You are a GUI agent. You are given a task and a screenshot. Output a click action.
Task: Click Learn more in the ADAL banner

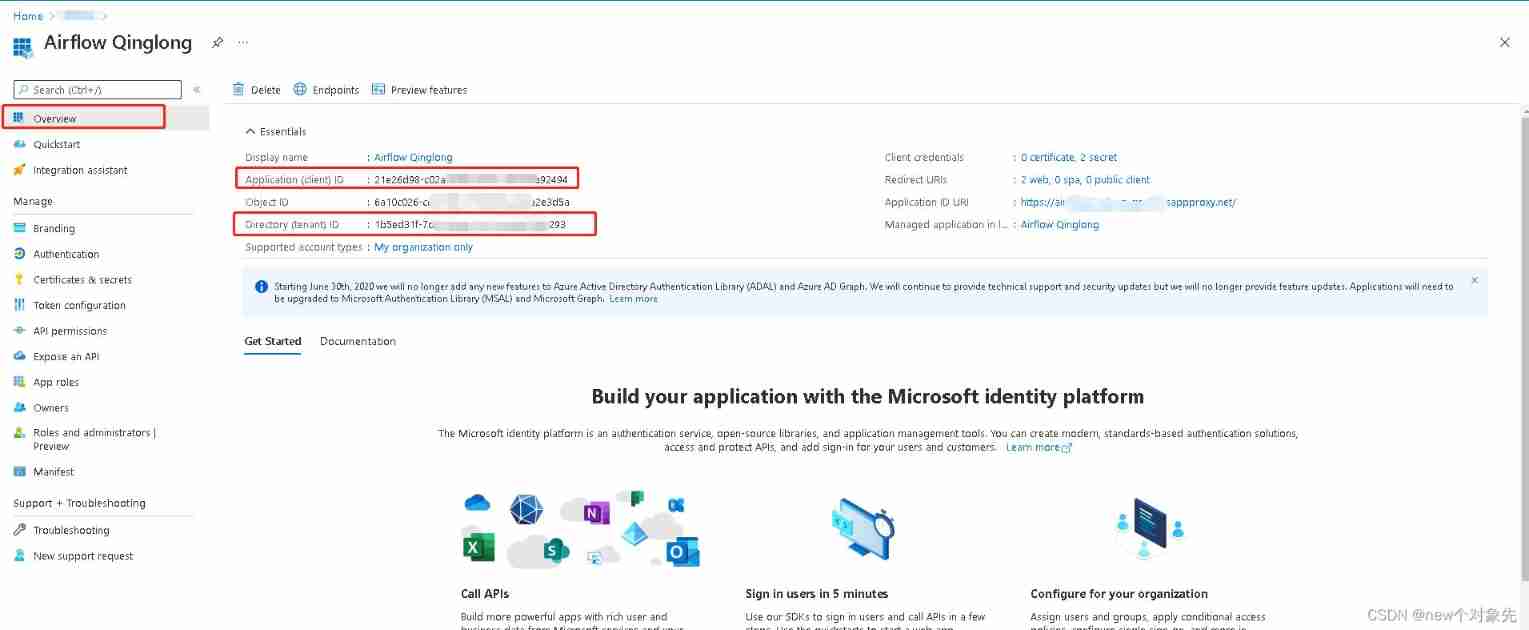pos(634,299)
